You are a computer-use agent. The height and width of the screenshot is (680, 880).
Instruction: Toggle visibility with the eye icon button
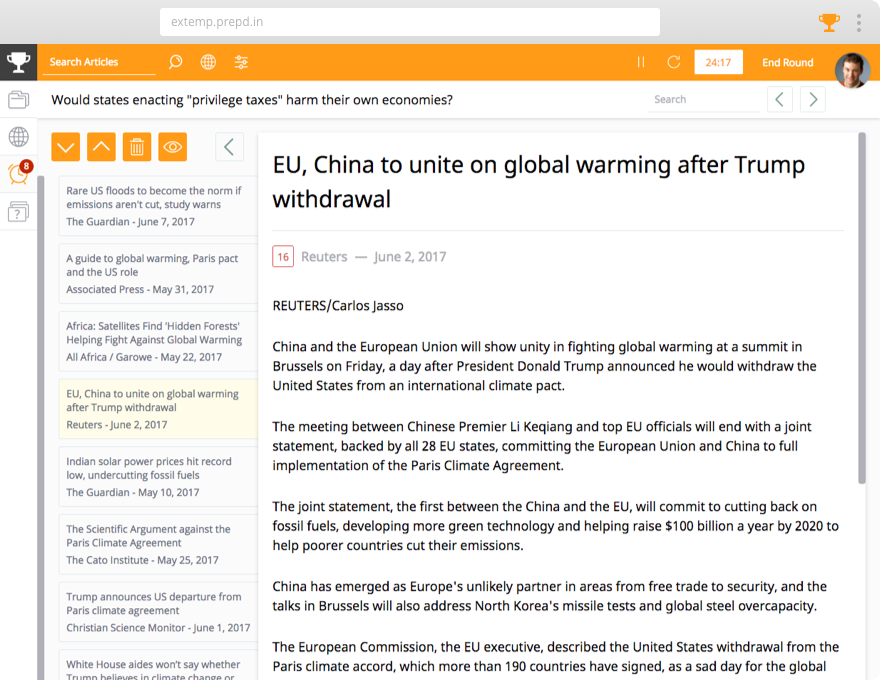[x=173, y=147]
